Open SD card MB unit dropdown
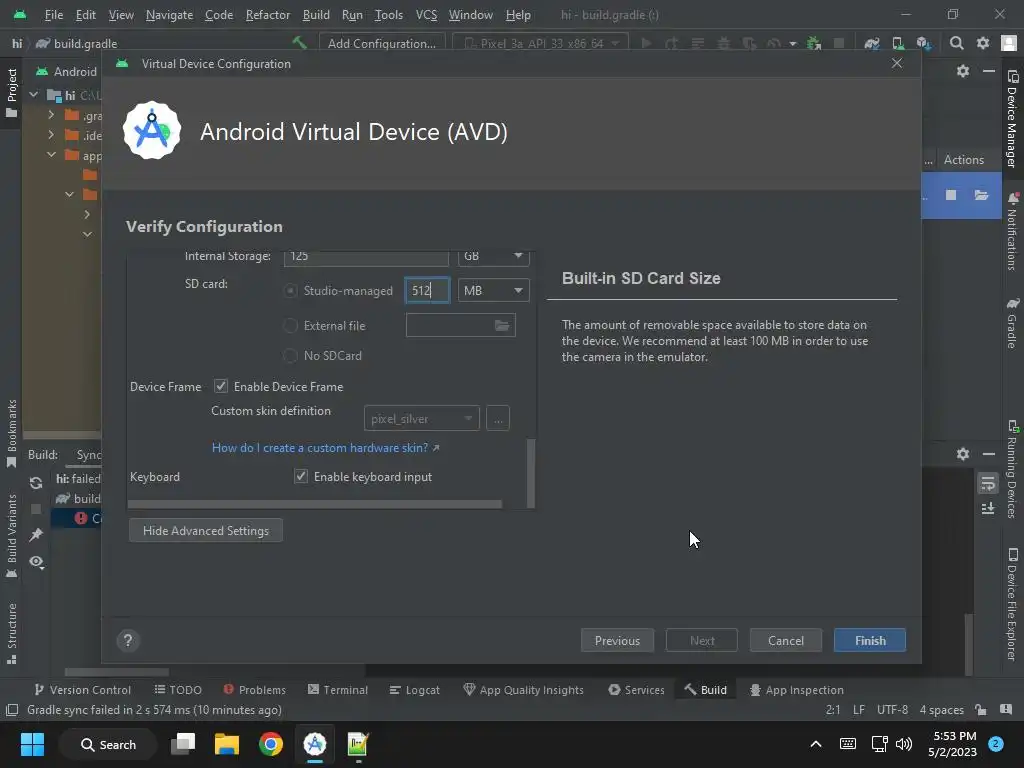The height and width of the screenshot is (768, 1024). point(493,290)
